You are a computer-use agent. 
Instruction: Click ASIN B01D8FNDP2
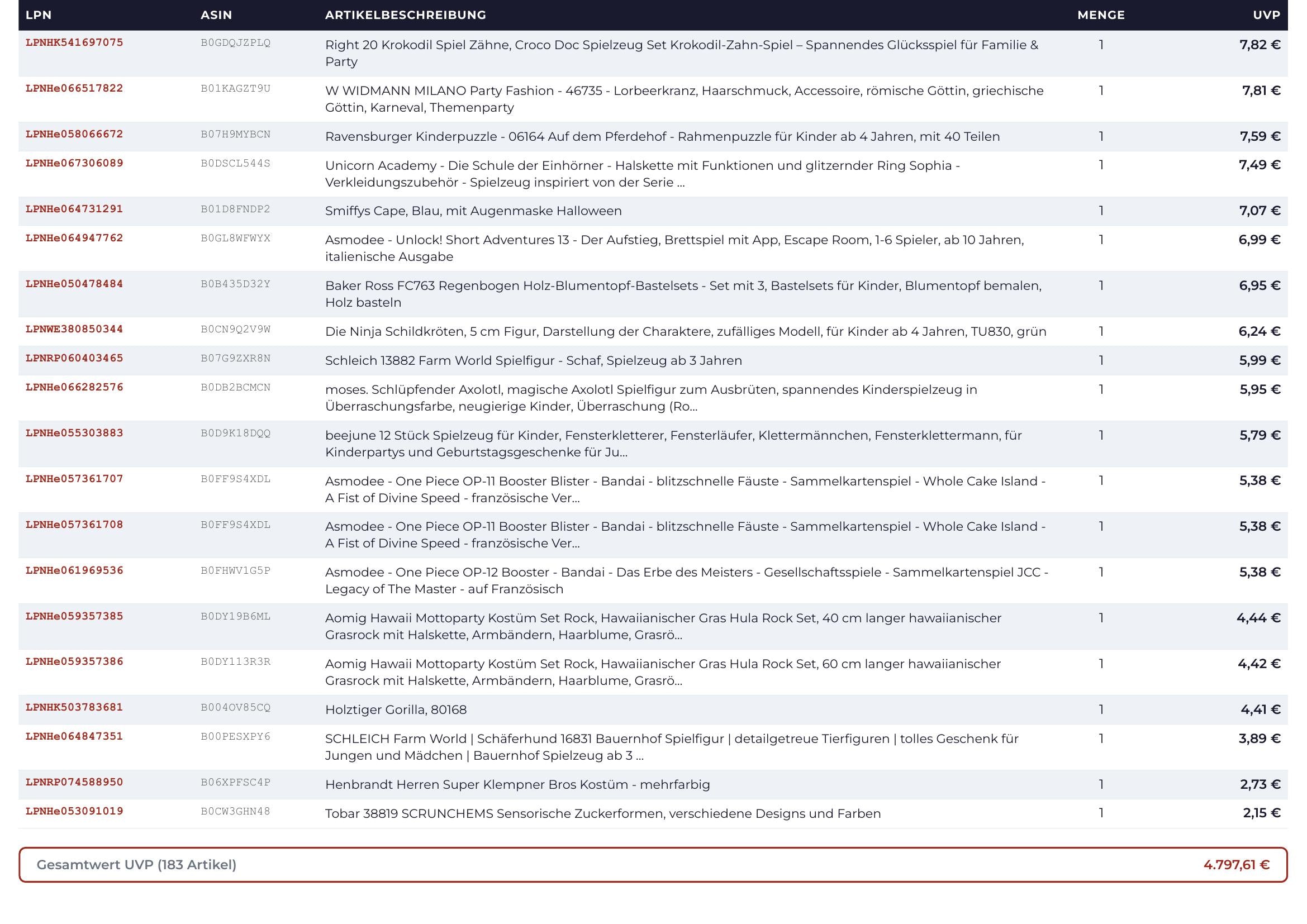click(x=236, y=209)
